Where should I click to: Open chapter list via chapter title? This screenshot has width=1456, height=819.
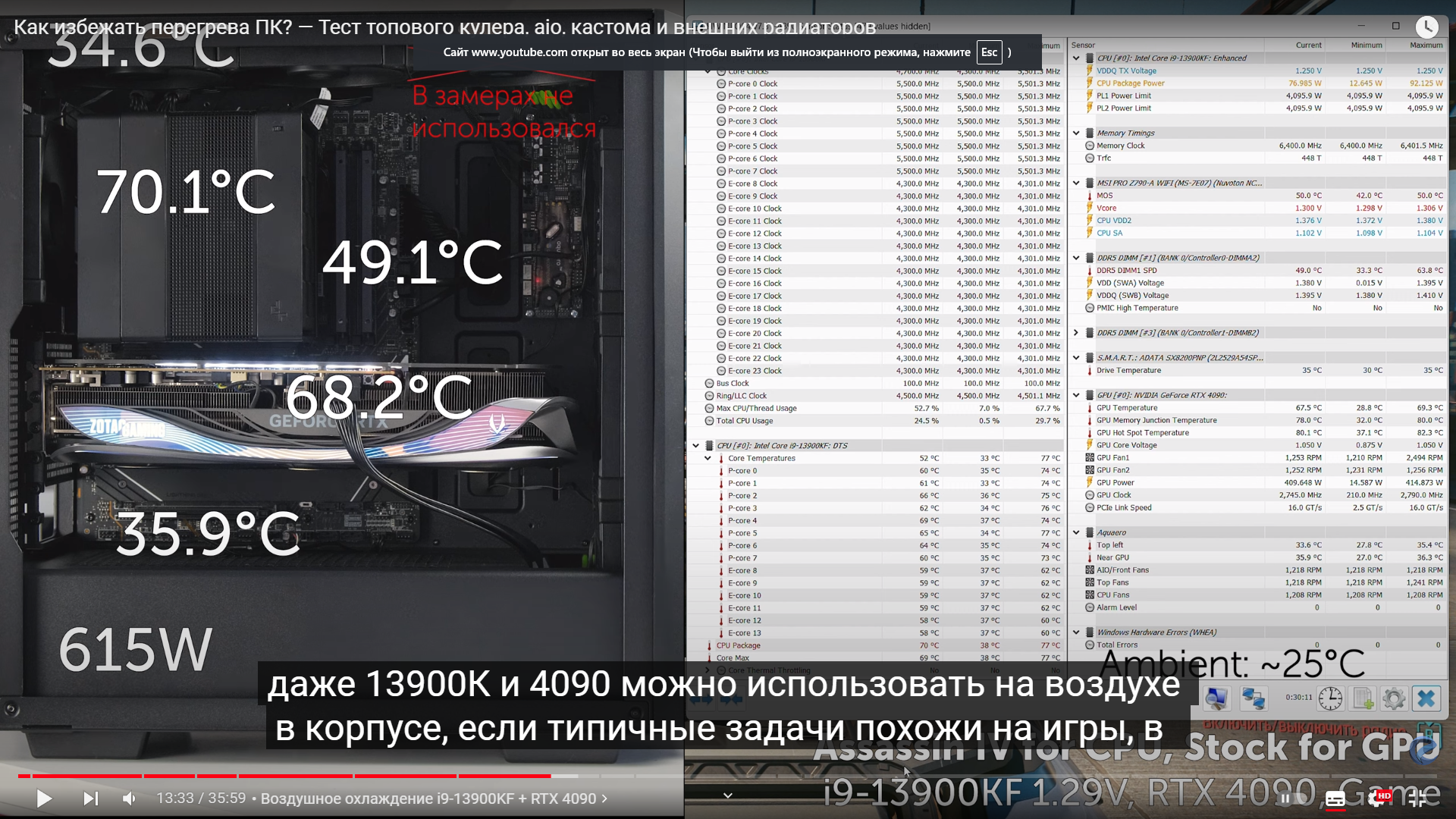coord(428,799)
